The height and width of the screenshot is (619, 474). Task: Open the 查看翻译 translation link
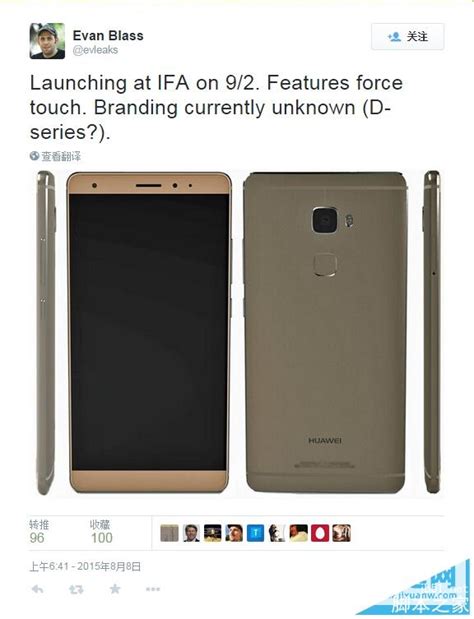61,156
